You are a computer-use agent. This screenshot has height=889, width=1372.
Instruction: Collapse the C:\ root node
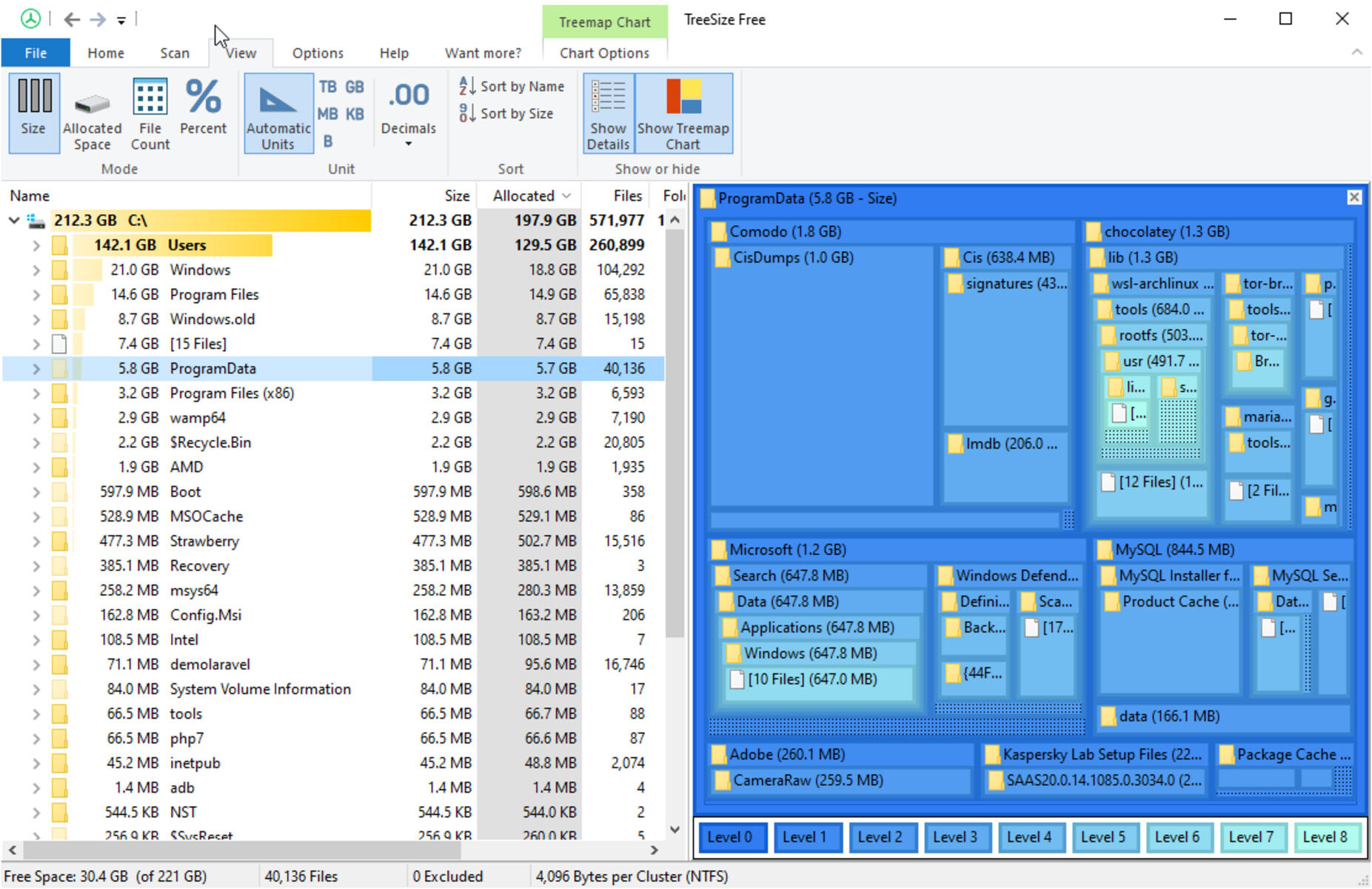coord(13,220)
